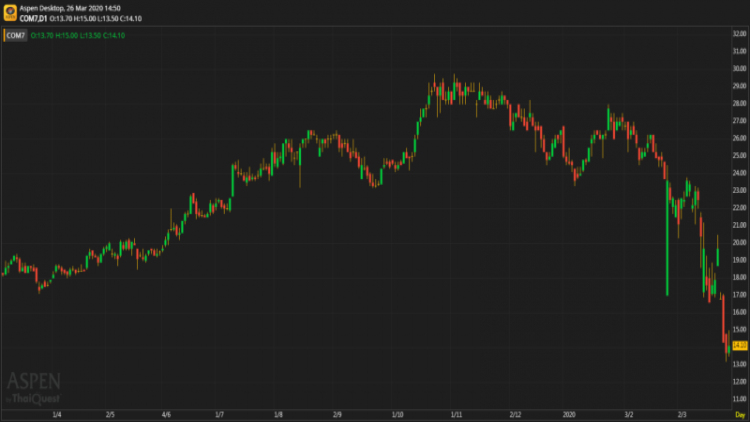Click the 32.00 price axis label

[x=740, y=34]
